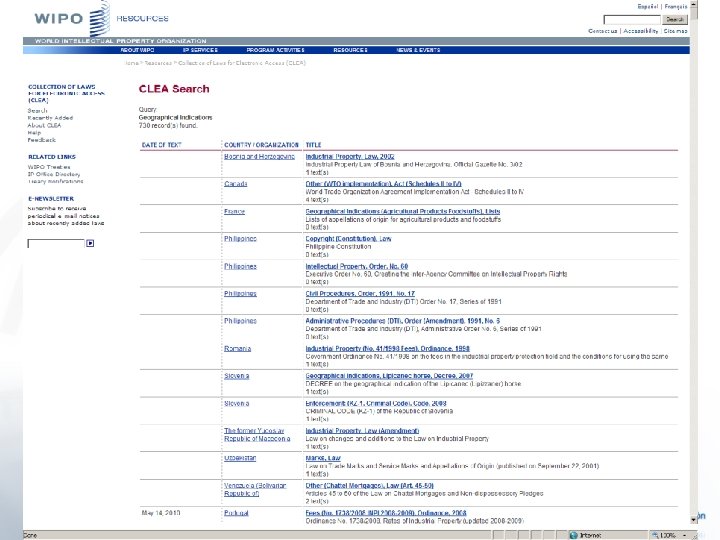Open Geographical Indications Agricultural Products Lists link
The width and height of the screenshot is (720, 540).
click(403, 211)
